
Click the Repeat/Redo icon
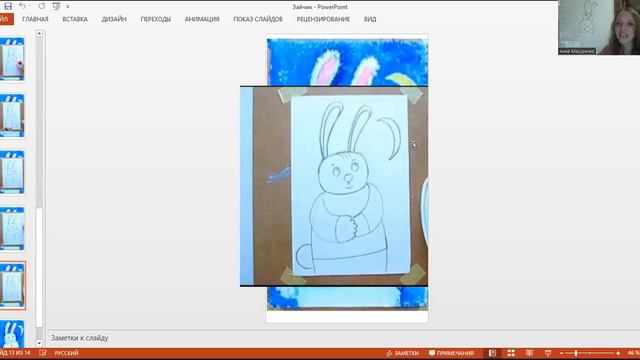[x=42, y=6]
